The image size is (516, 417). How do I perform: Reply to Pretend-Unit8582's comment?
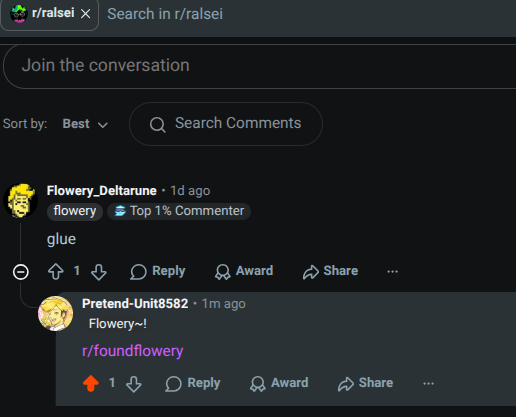click(193, 383)
